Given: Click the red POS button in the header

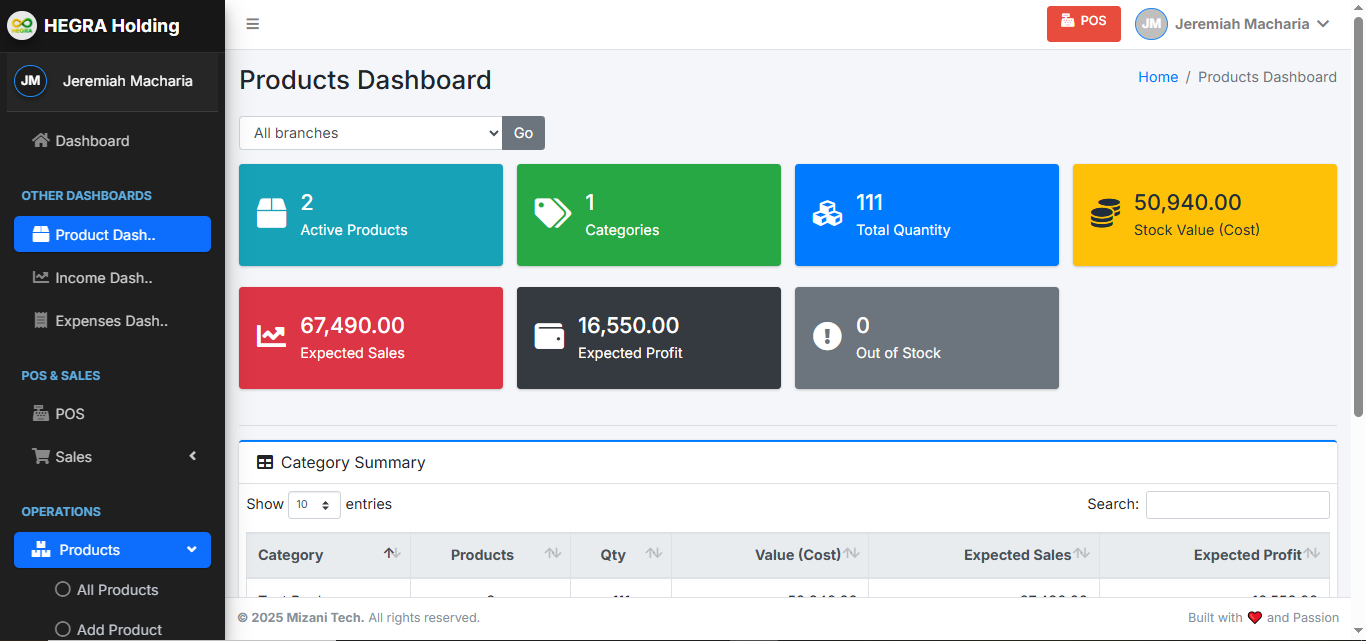Looking at the screenshot, I should (x=1083, y=23).
